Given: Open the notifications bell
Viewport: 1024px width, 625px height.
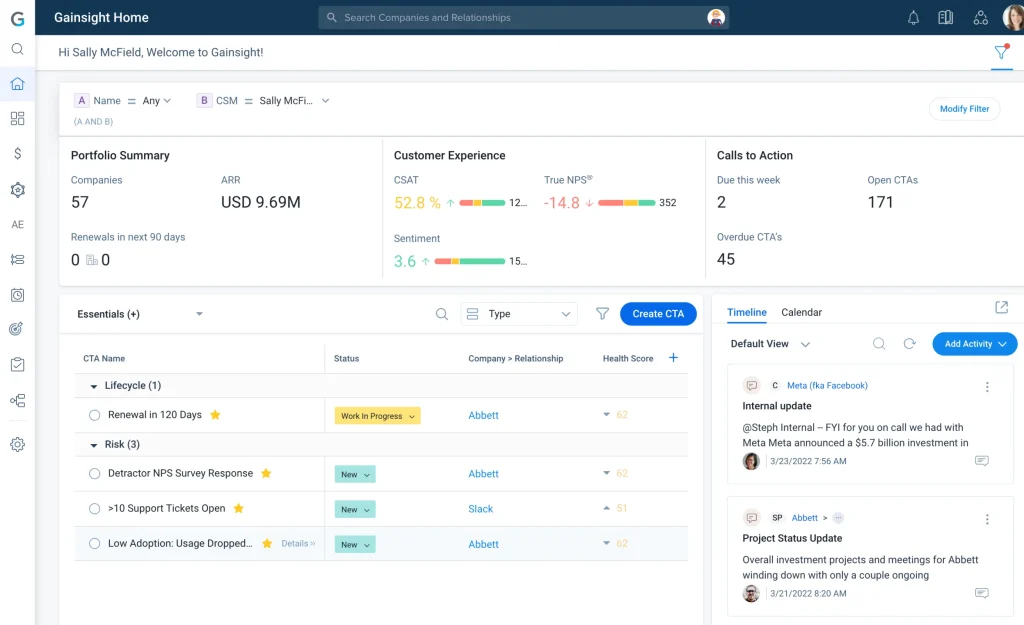Looking at the screenshot, I should click(x=913, y=18).
